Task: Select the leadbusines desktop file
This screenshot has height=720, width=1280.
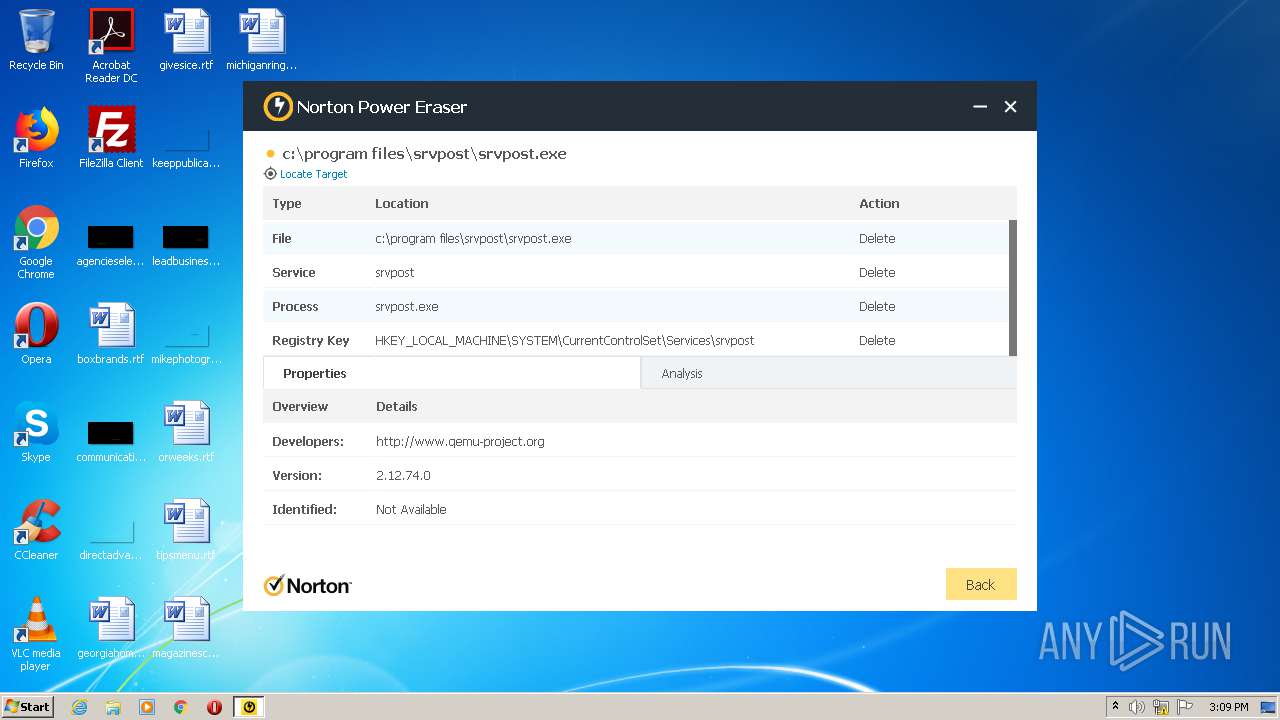Action: (x=186, y=246)
